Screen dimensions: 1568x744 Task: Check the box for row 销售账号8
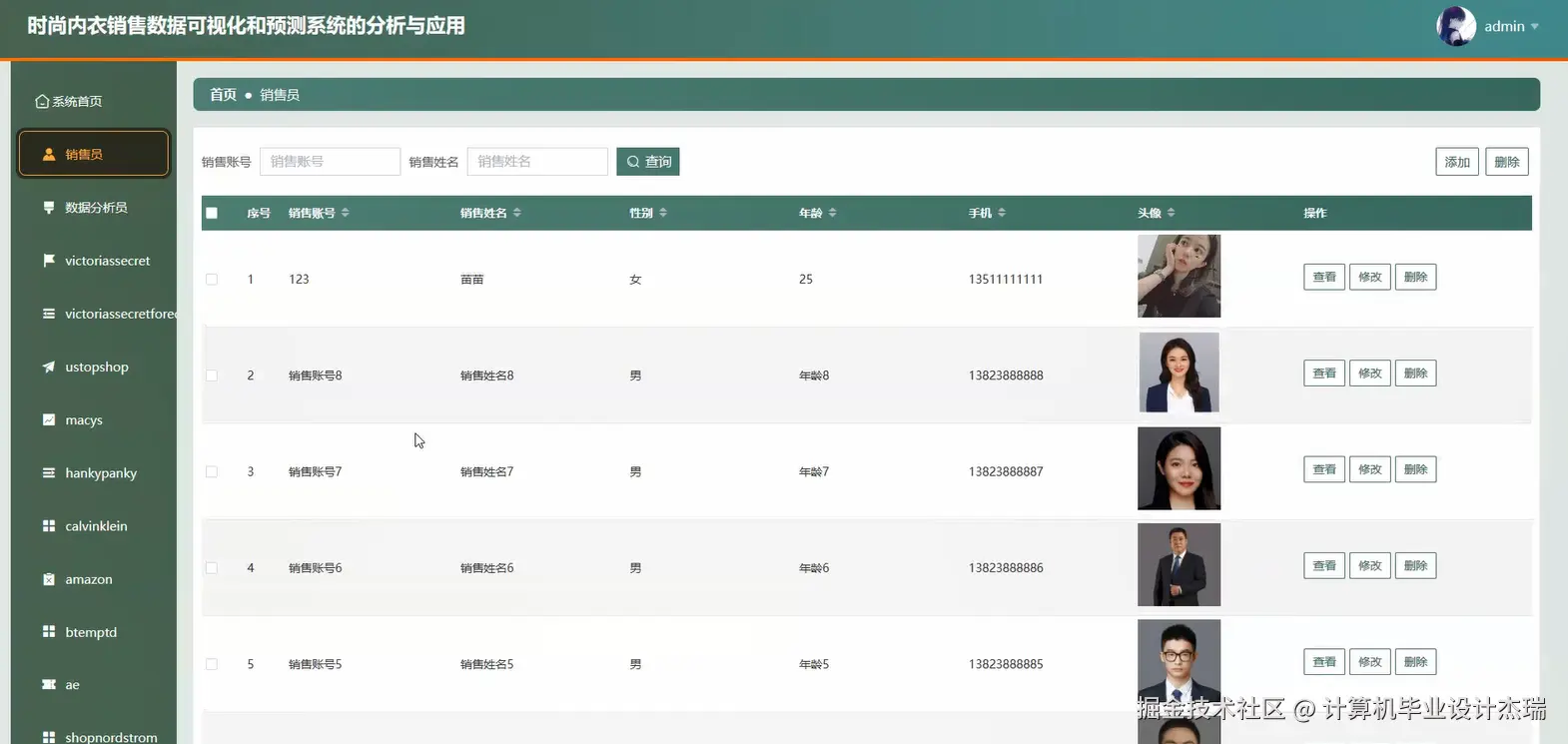[x=212, y=375]
